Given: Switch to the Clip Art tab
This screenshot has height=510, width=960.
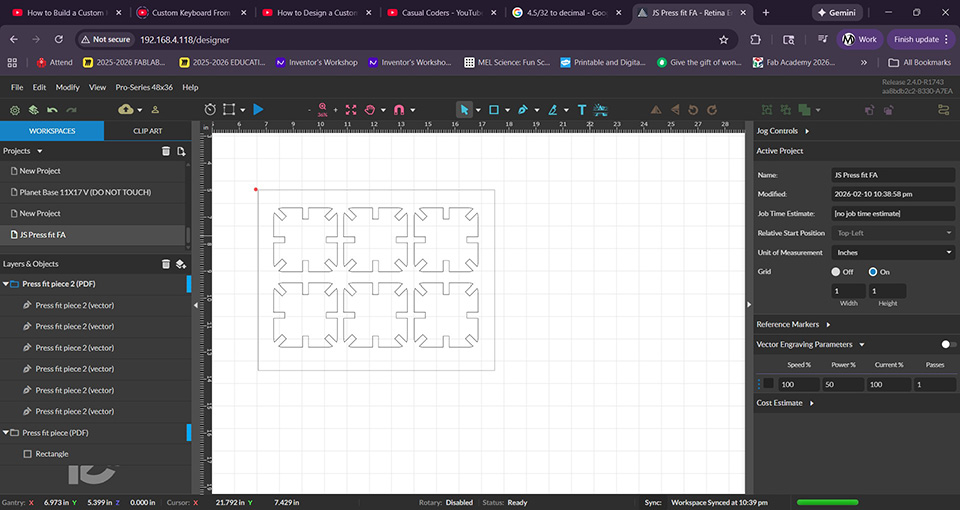Looking at the screenshot, I should click(x=147, y=131).
